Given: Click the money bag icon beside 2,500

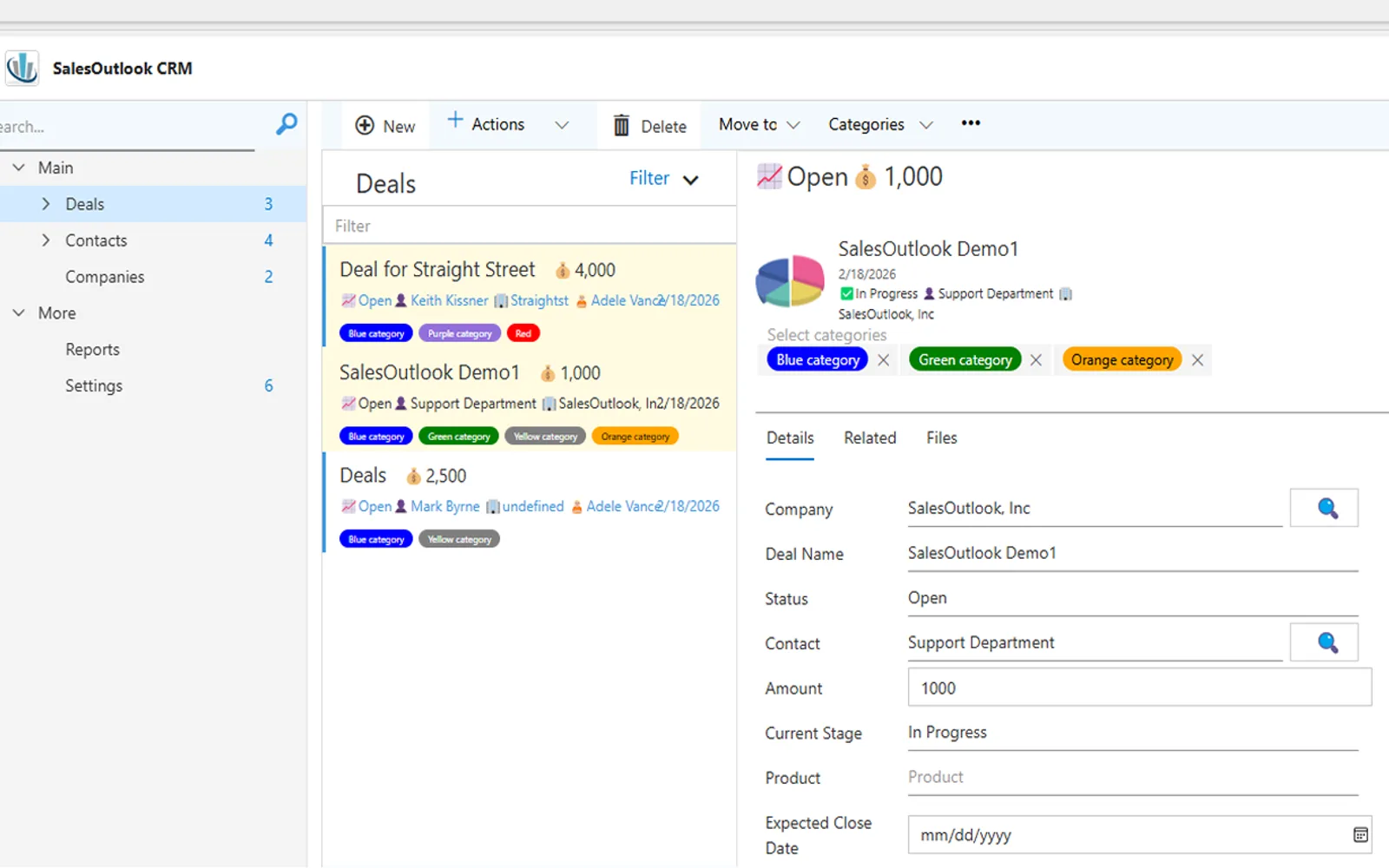Looking at the screenshot, I should 413,477.
